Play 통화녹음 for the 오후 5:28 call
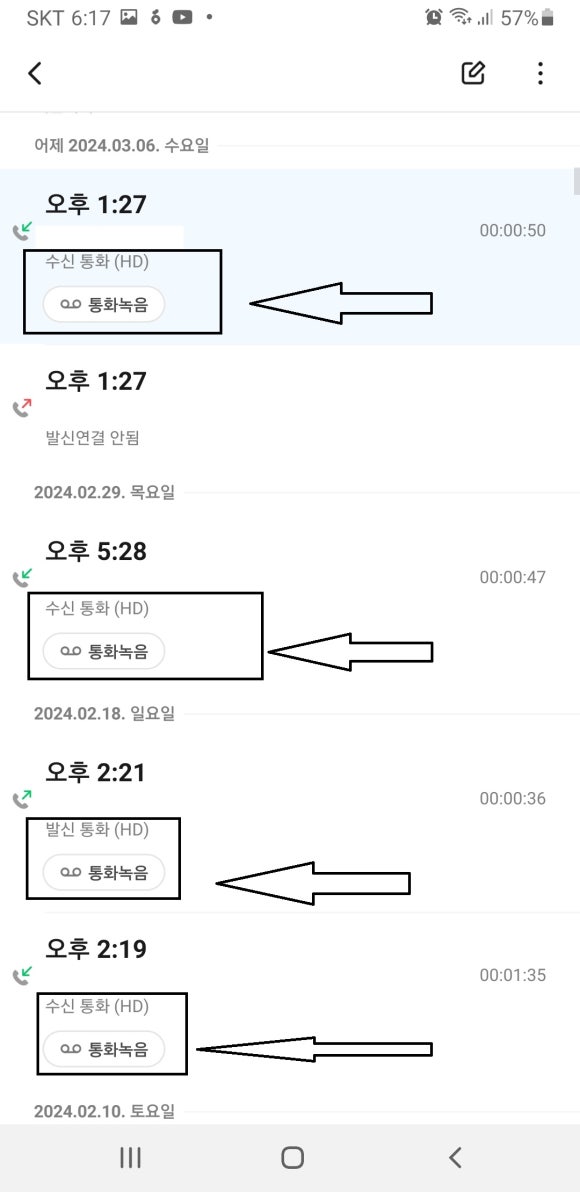 click(x=104, y=651)
